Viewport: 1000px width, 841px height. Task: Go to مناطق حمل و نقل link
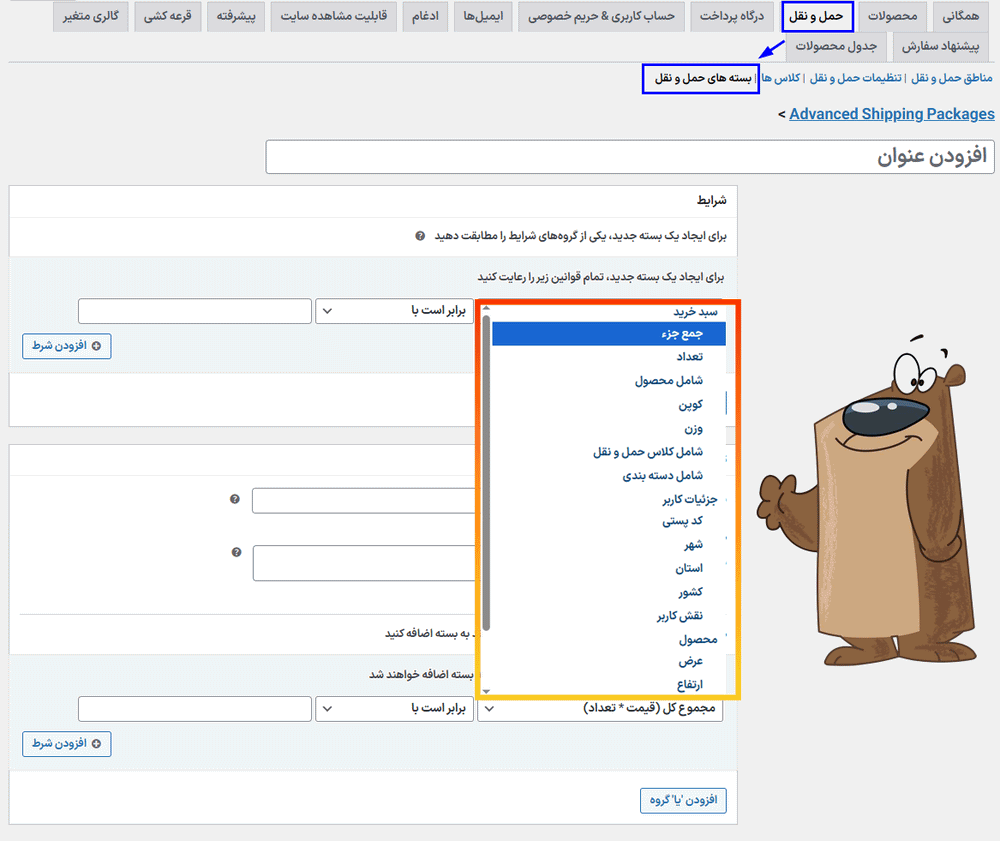[x=952, y=78]
